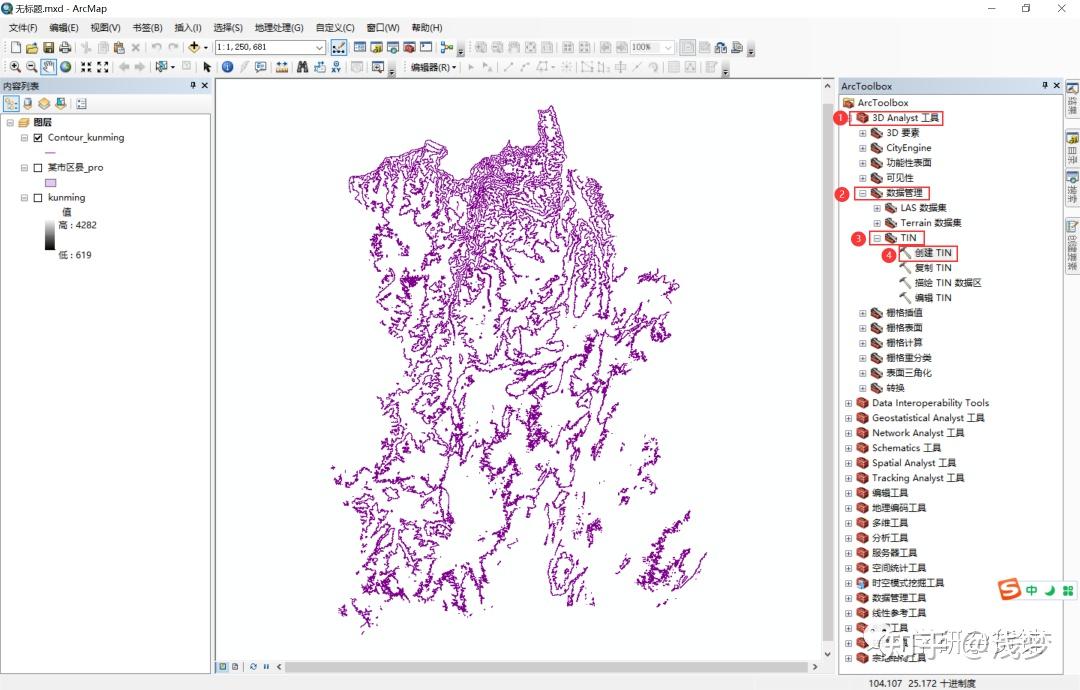Click the ArcToolbox window icon in the toolbar

click(409, 46)
